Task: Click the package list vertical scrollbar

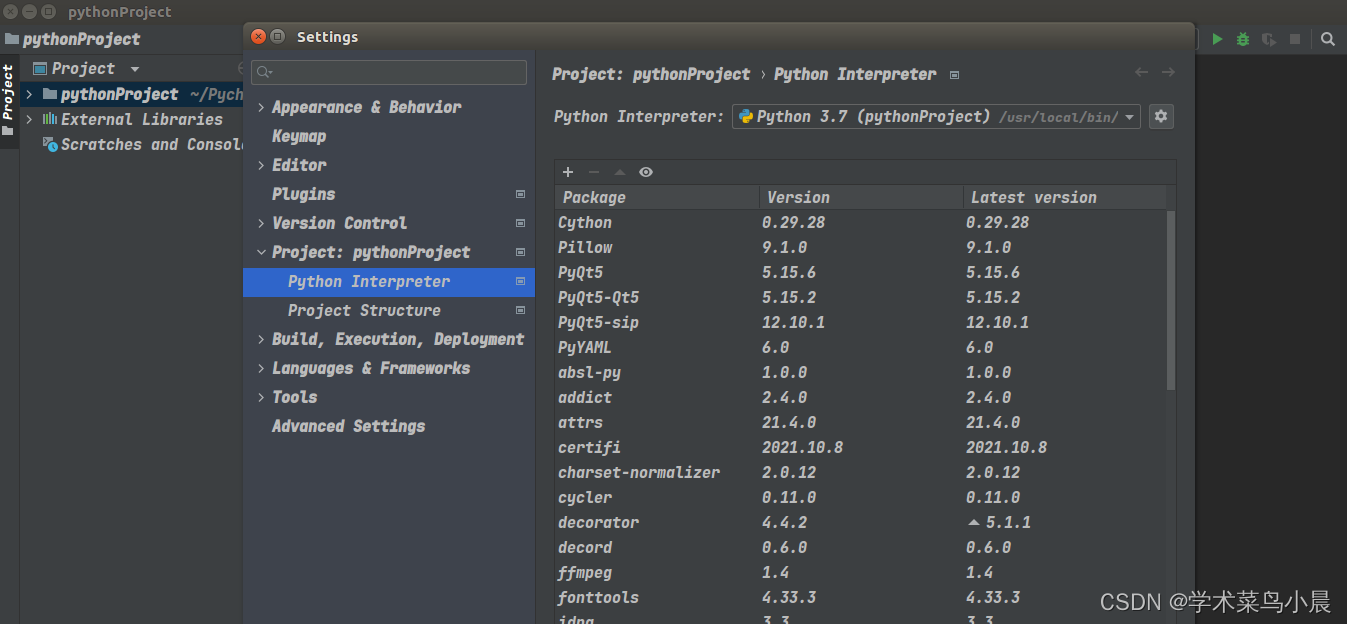Action: click(x=1171, y=300)
